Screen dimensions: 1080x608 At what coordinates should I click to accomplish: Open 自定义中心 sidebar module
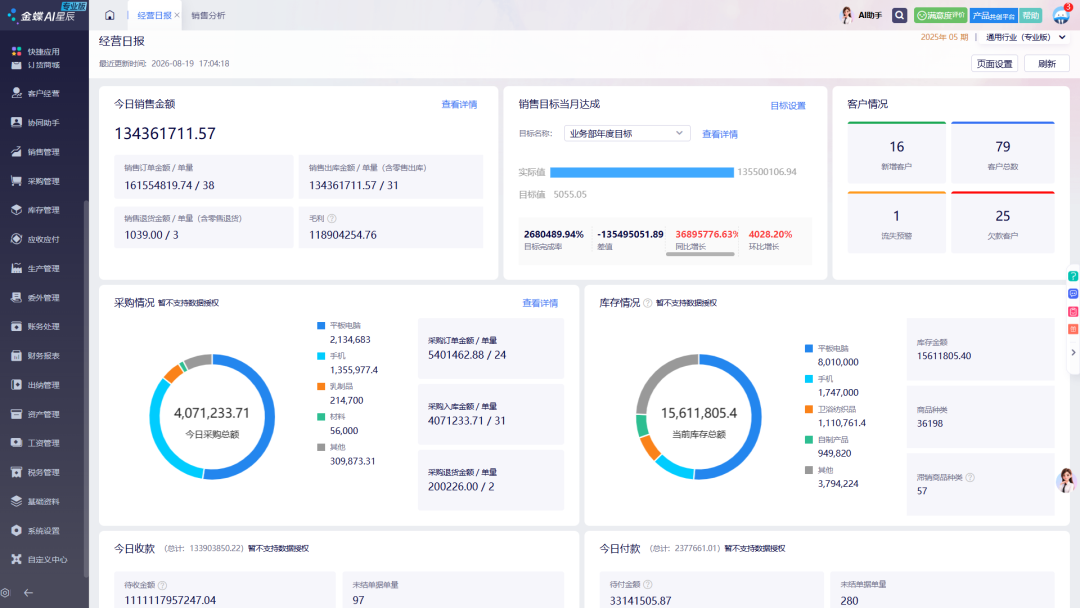[40, 560]
